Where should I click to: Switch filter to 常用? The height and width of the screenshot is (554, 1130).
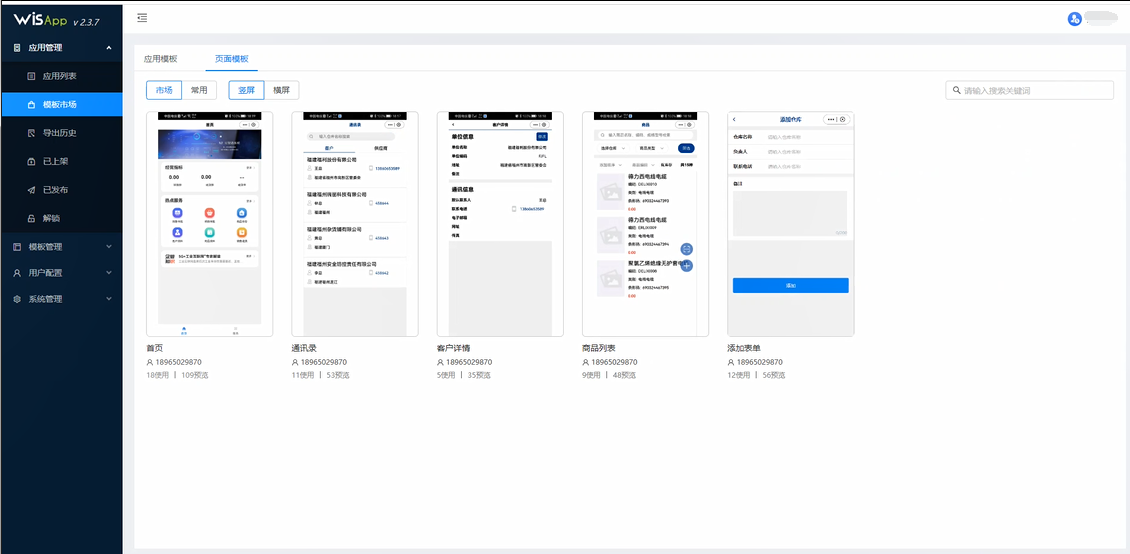199,90
